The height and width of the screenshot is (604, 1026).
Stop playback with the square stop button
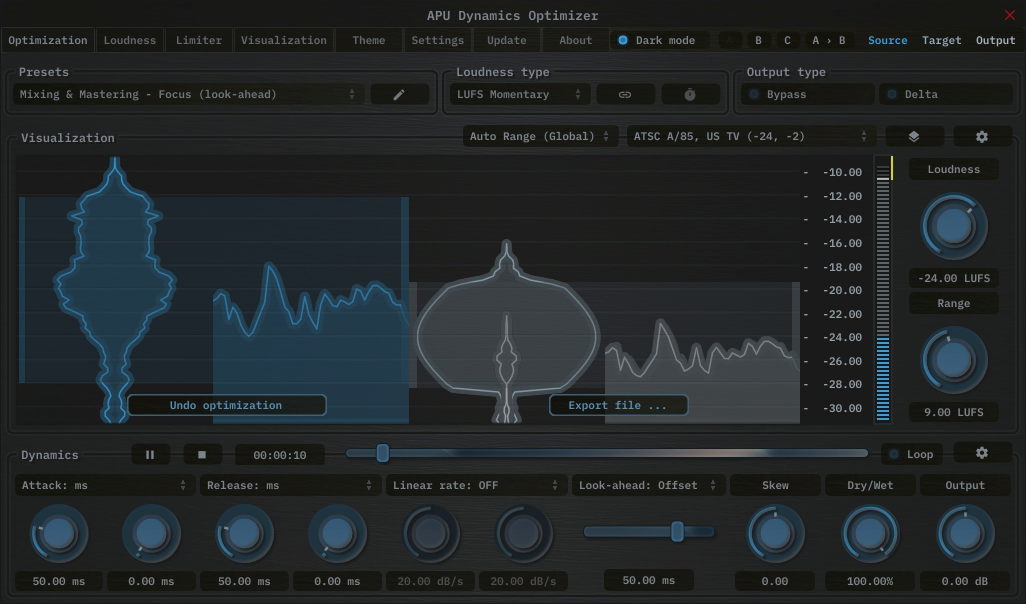[202, 454]
